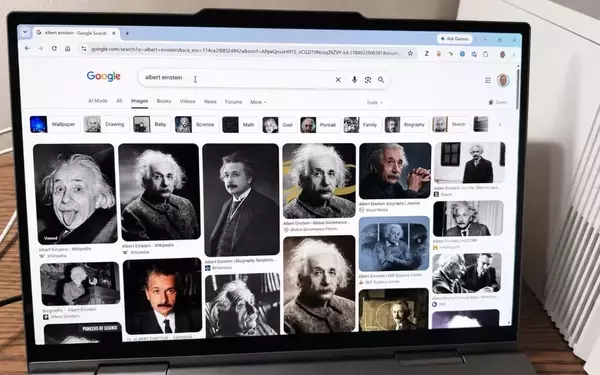Click the Z extension icon in toolbar
Image resolution: width=600 pixels, height=375 pixels.
[x=426, y=54]
